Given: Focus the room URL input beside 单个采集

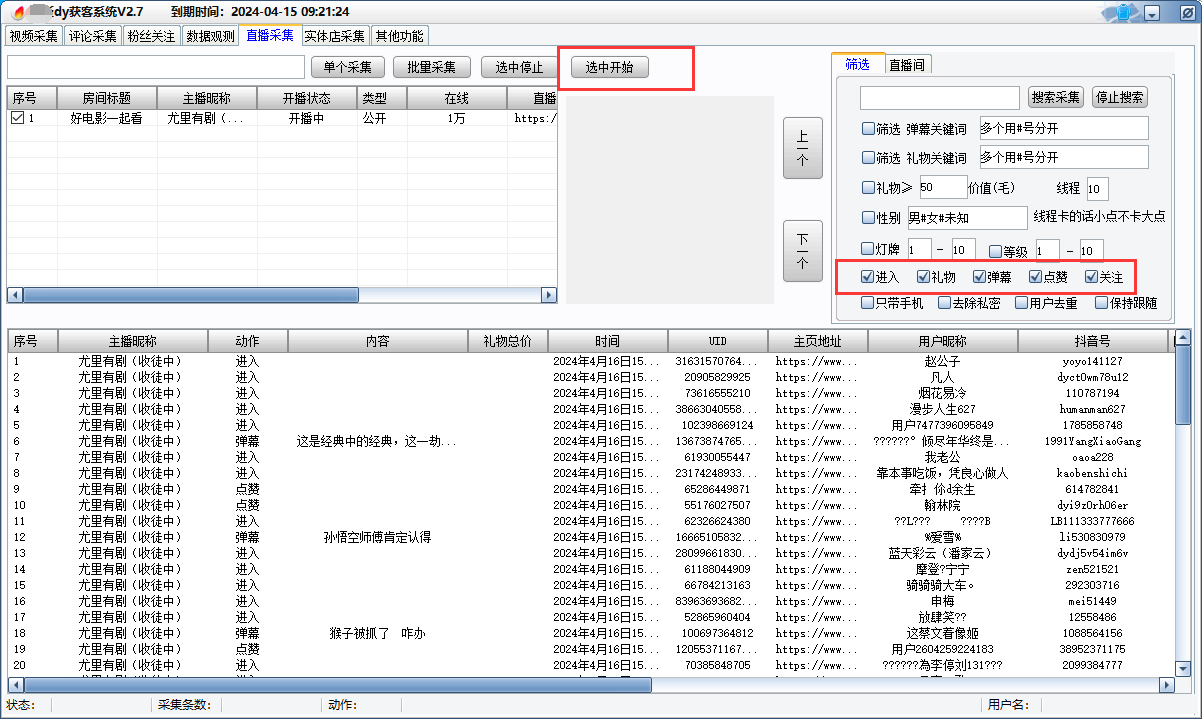Looking at the screenshot, I should (x=155, y=67).
